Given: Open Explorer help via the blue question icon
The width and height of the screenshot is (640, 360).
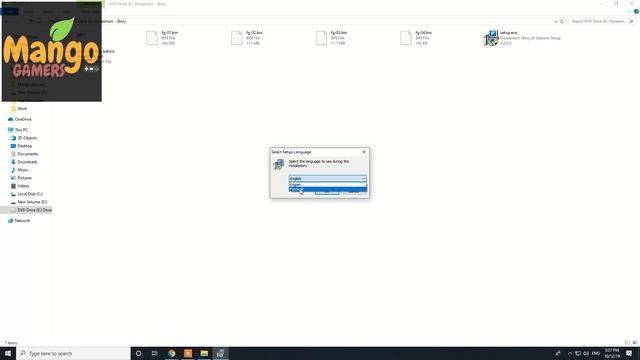Looking at the screenshot, I should [x=636, y=11].
